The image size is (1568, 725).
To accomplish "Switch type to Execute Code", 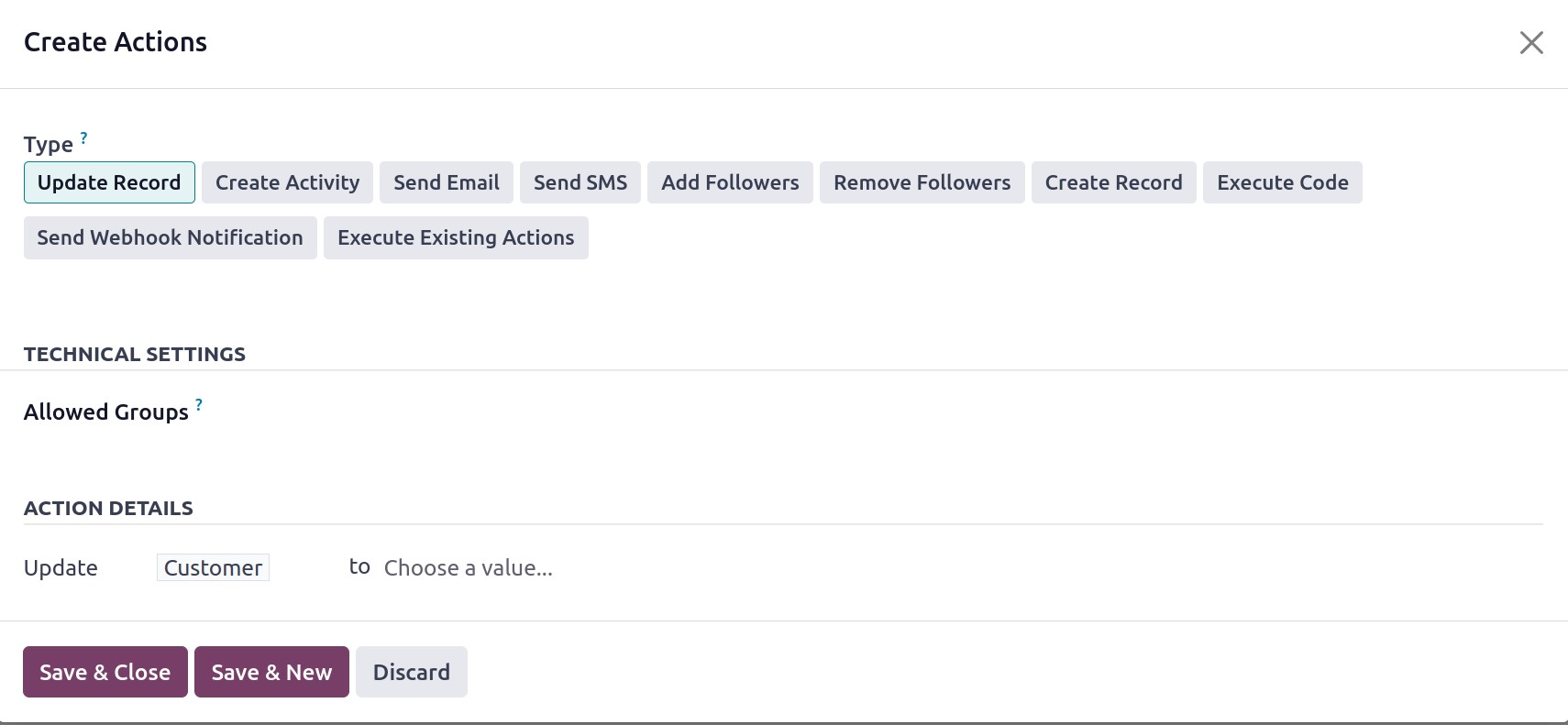I will [x=1282, y=182].
